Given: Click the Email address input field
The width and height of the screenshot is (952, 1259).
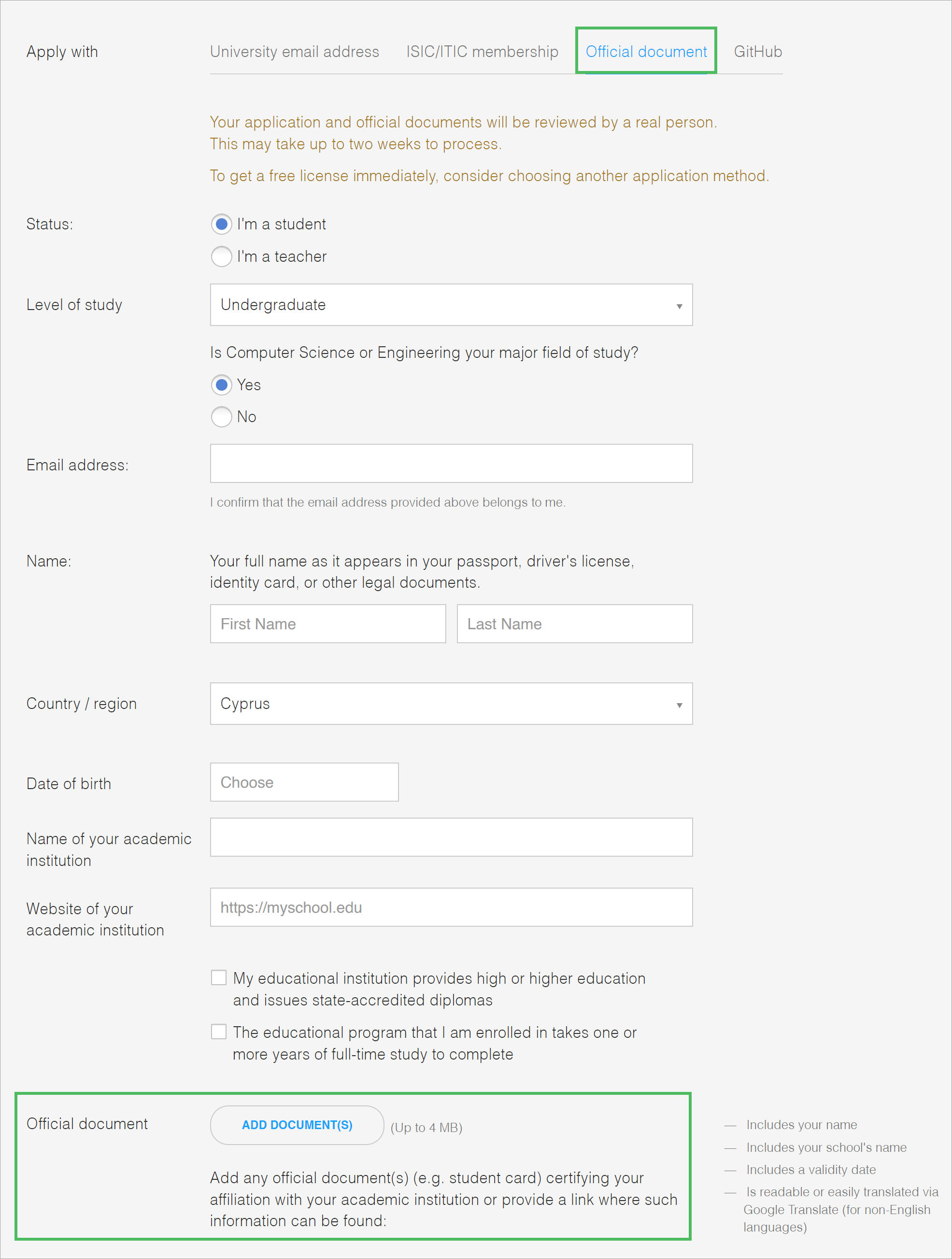Looking at the screenshot, I should [x=450, y=464].
